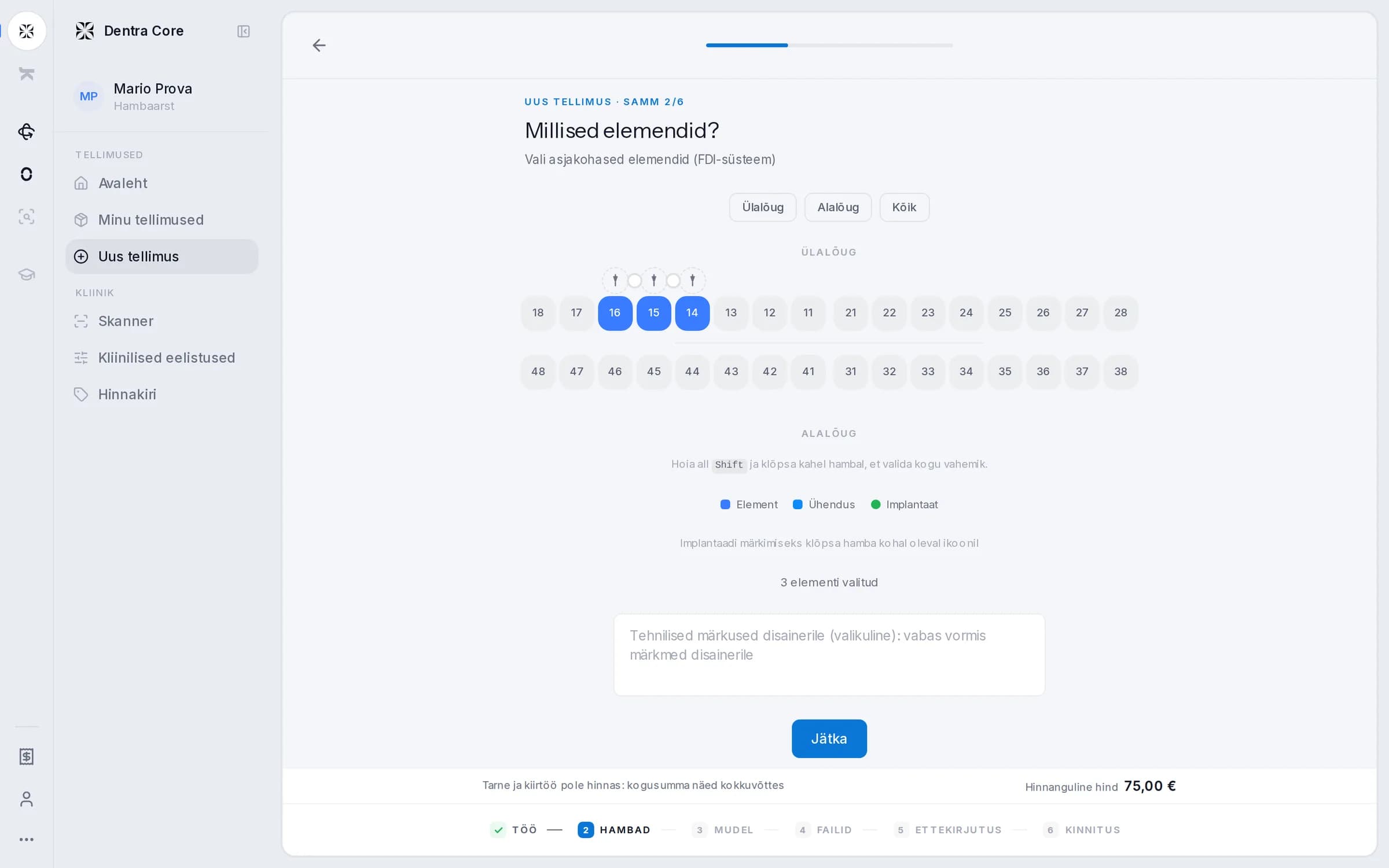Mark tooth 16 as implant via its icon
This screenshot has height=868, width=1389.
coord(615,281)
